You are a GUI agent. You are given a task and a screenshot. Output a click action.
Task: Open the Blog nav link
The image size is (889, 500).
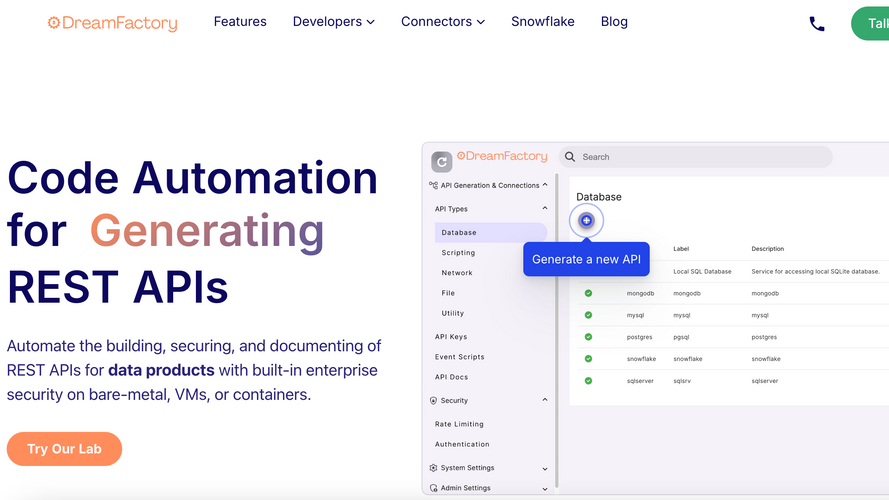point(614,22)
